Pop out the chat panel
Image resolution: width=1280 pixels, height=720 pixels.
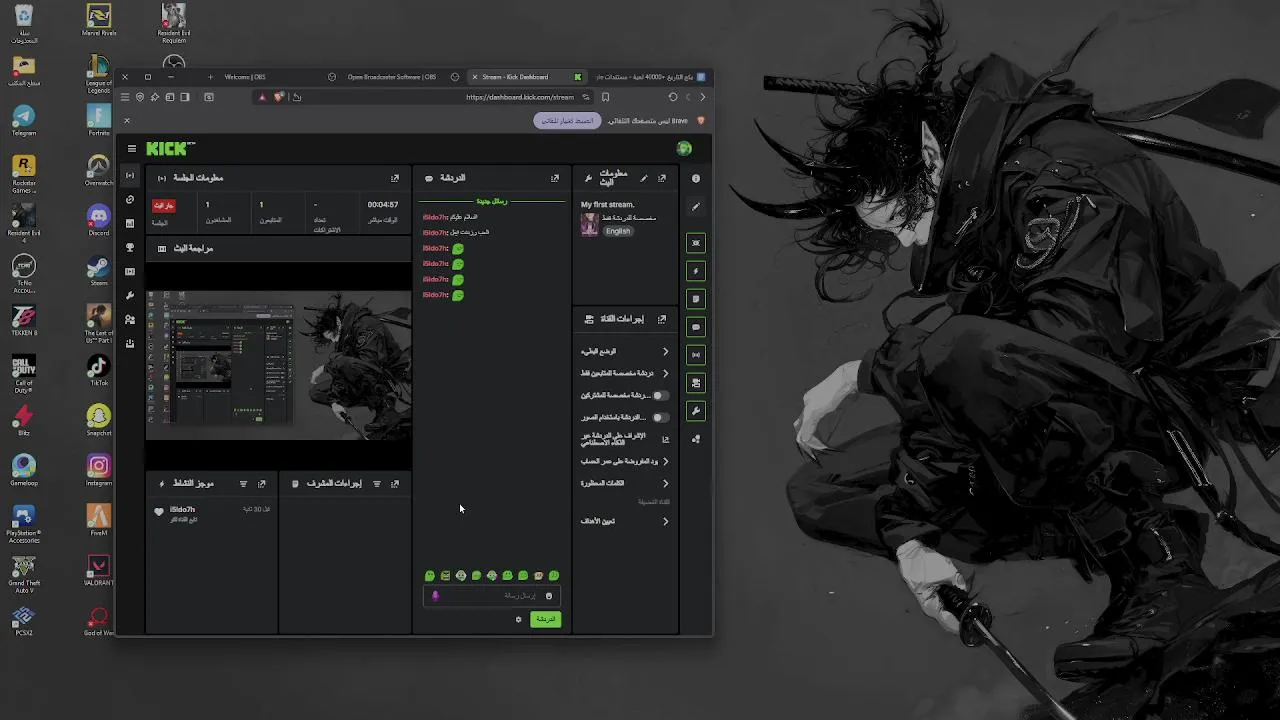click(x=555, y=178)
